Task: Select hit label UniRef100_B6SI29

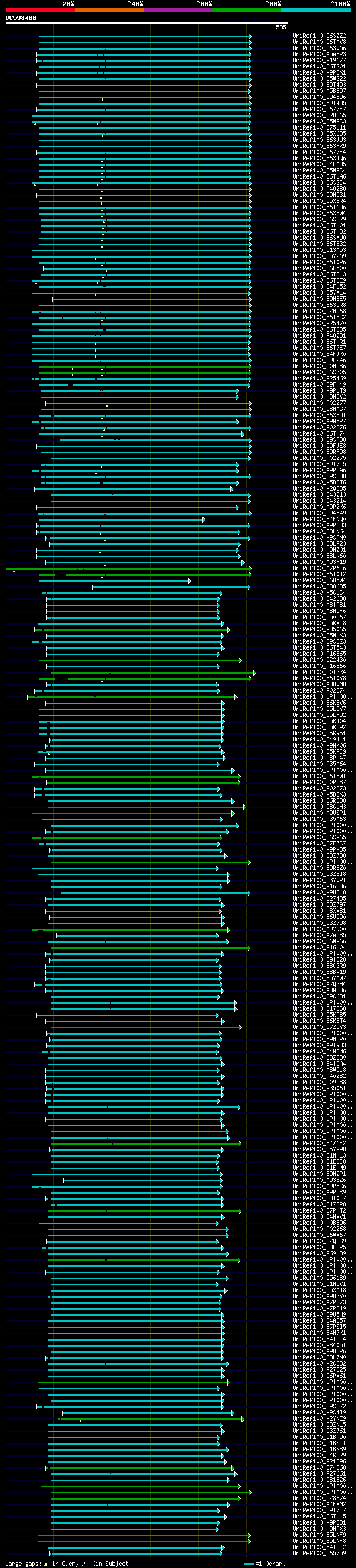Action: tap(319, 219)
